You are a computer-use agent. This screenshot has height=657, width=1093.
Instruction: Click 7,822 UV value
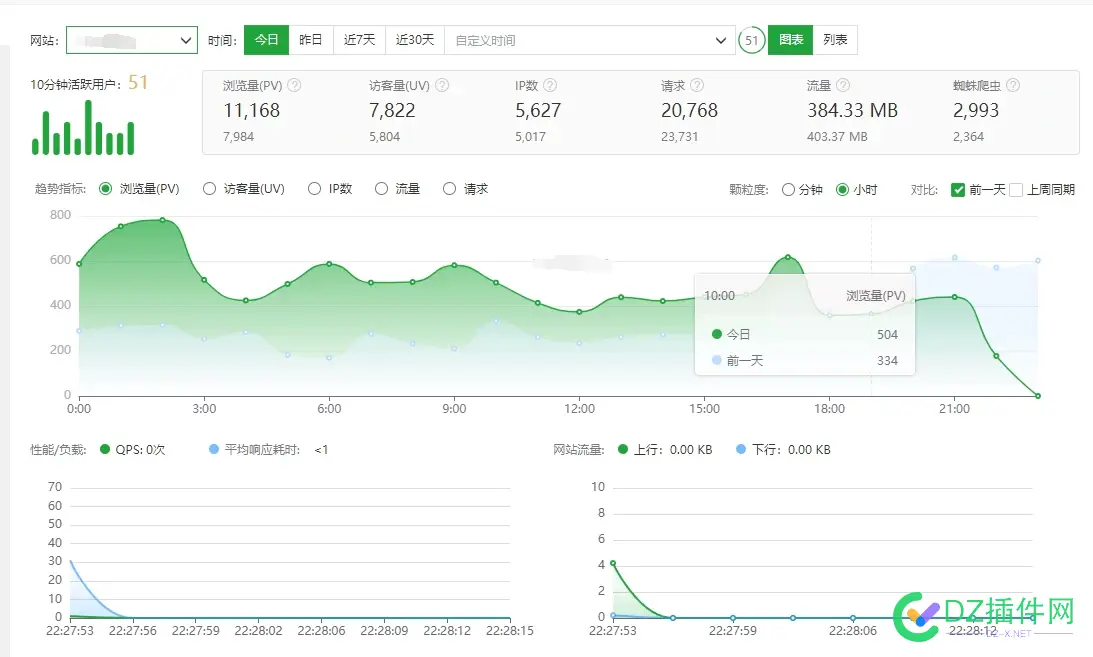click(x=392, y=111)
